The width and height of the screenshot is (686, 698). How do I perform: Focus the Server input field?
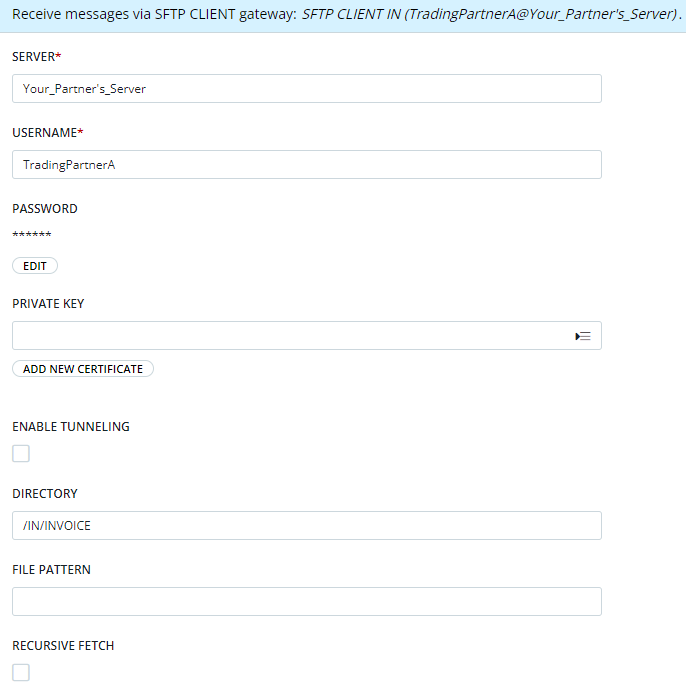click(x=306, y=89)
